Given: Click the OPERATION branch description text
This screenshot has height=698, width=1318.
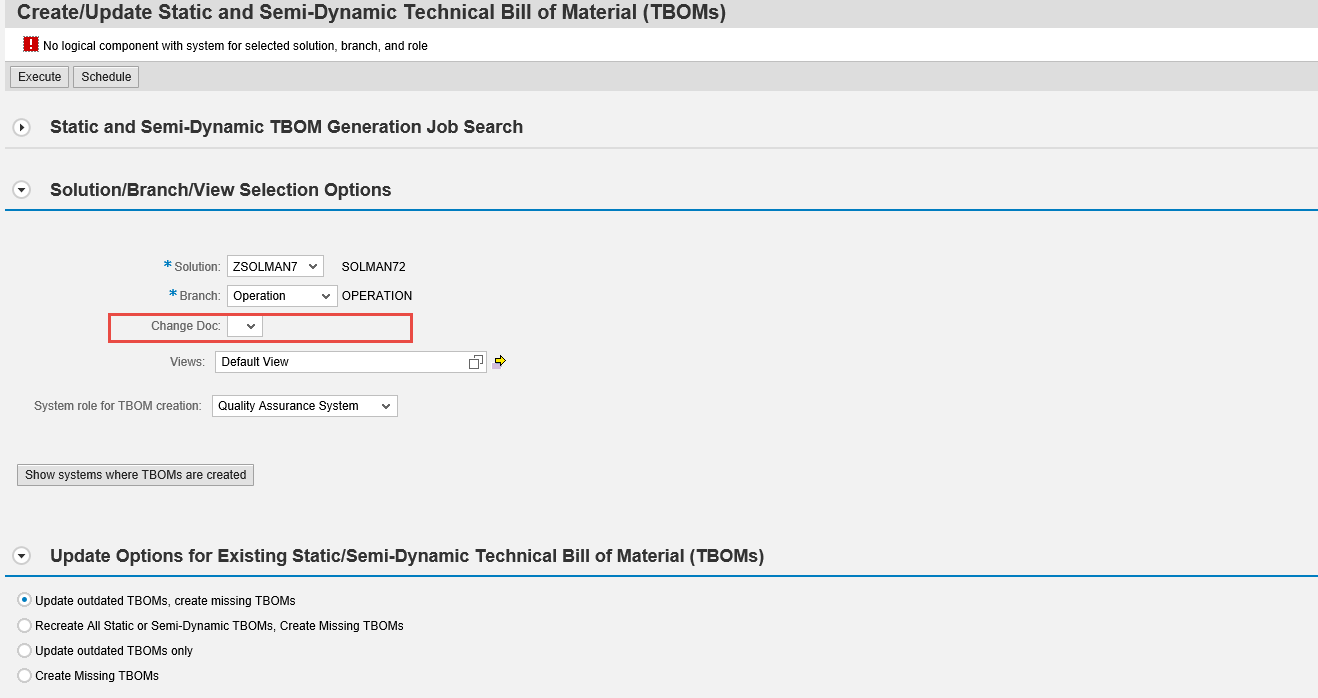Looking at the screenshot, I should 377,296.
